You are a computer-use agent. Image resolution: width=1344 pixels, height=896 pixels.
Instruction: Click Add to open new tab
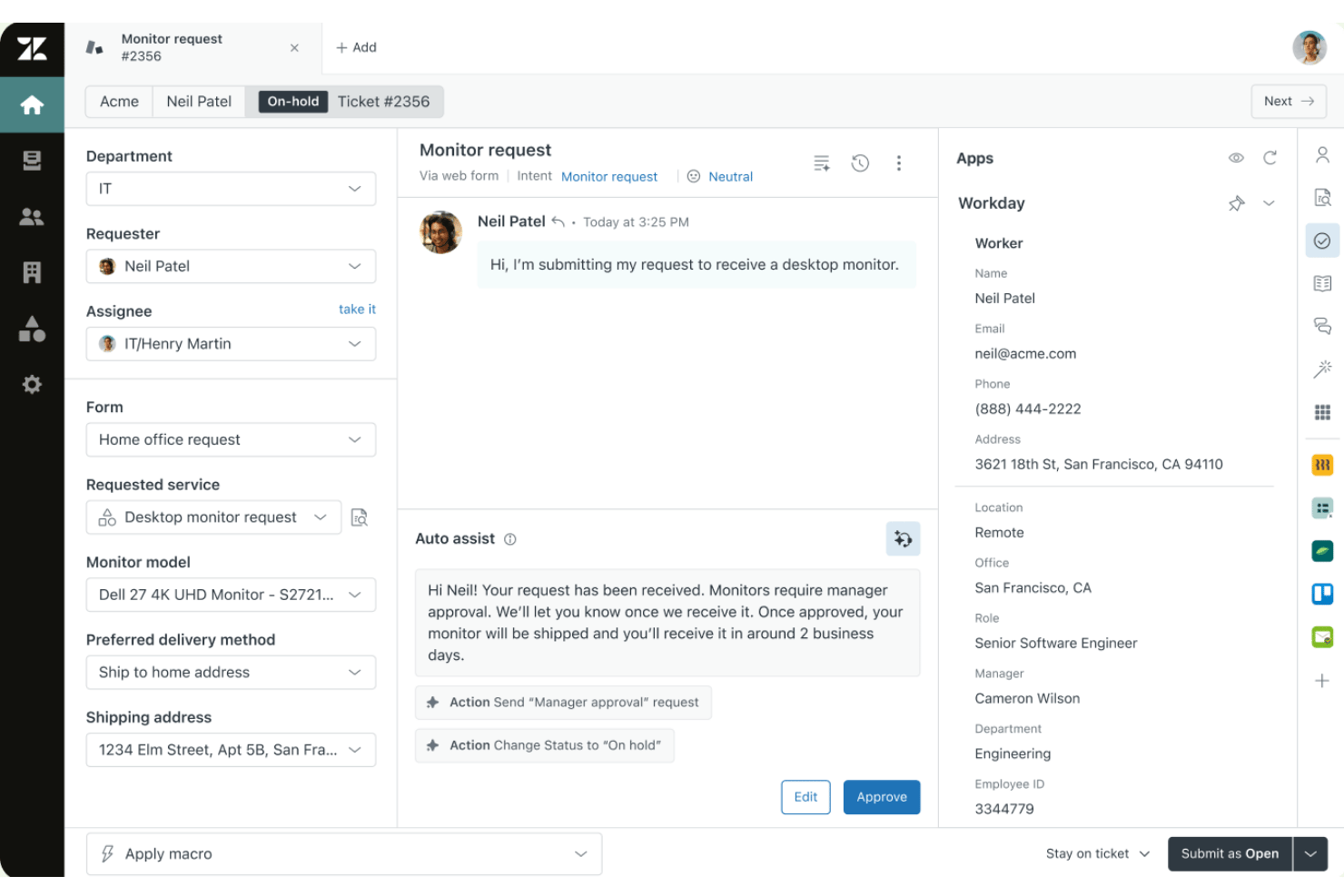click(356, 47)
